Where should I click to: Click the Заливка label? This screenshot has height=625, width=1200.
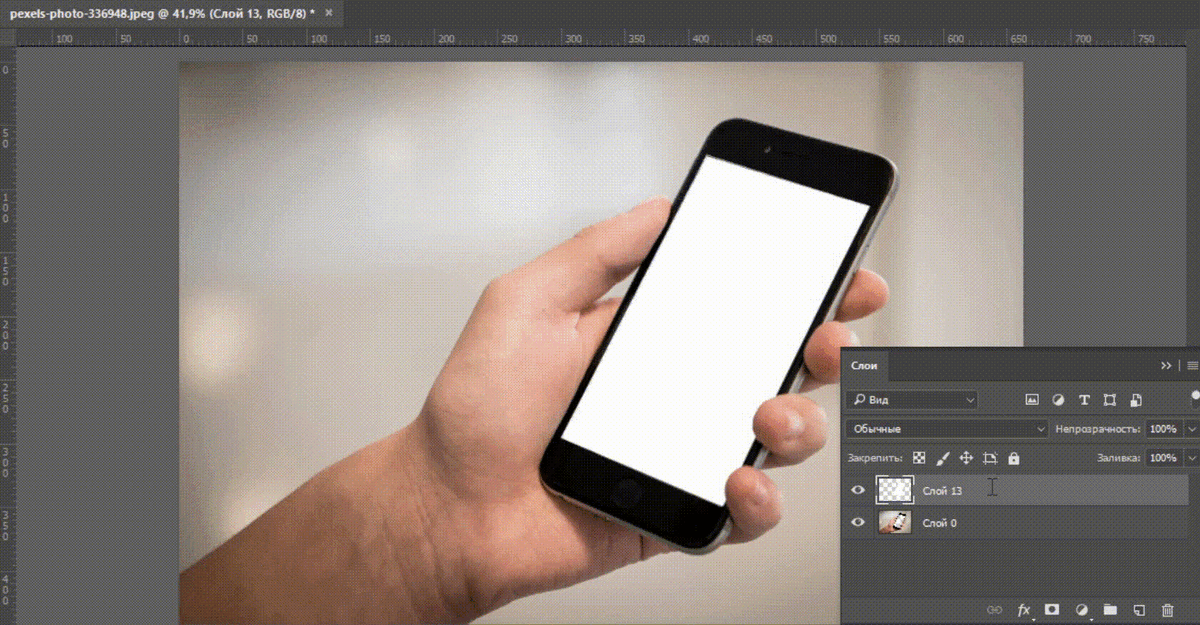point(1119,458)
